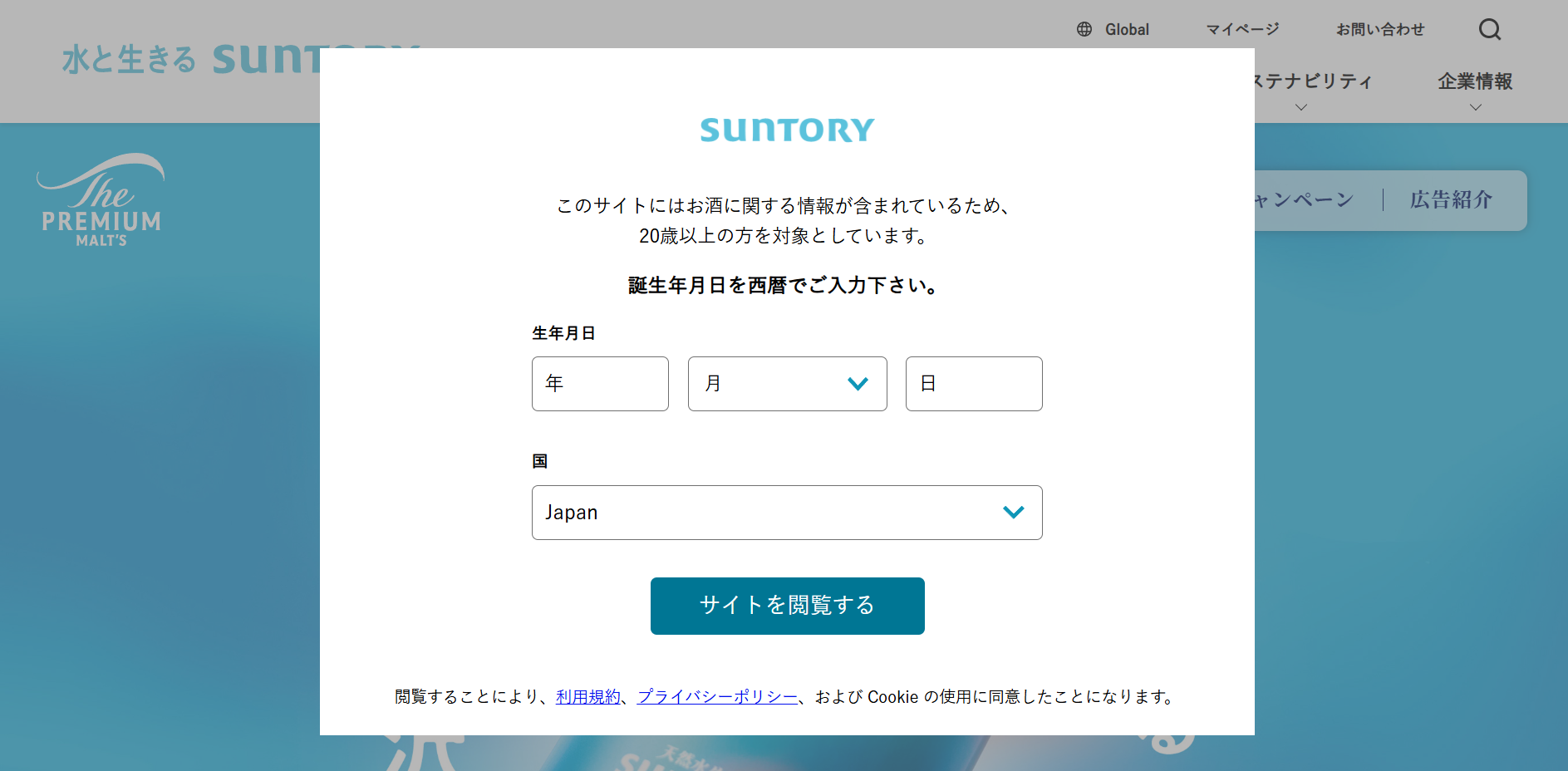The height and width of the screenshot is (771, 1568).
Task: Open 広告紹介 tab in sub navigation
Action: tap(1451, 199)
